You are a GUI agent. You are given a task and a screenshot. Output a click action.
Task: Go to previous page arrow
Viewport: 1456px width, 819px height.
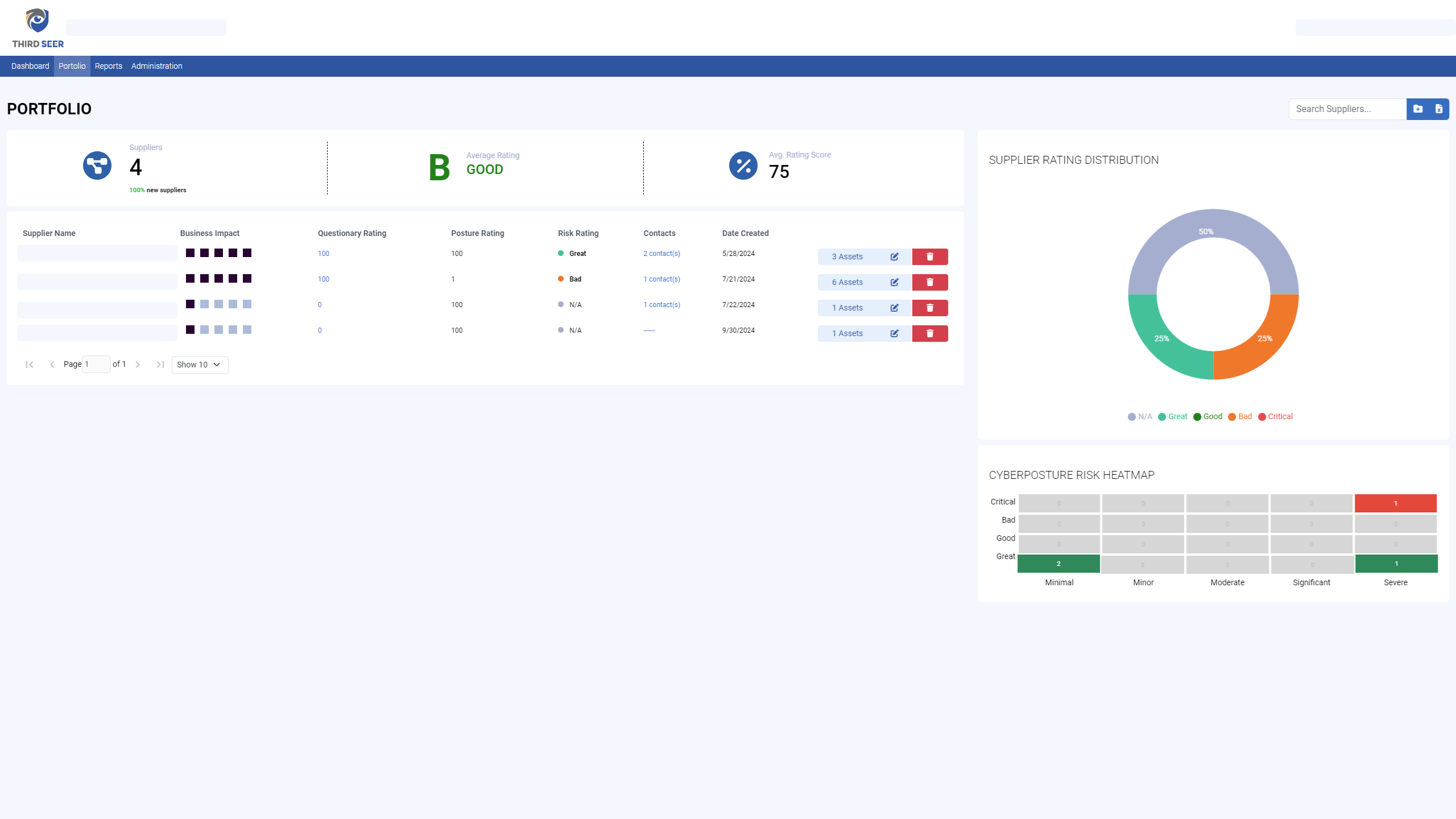click(52, 365)
